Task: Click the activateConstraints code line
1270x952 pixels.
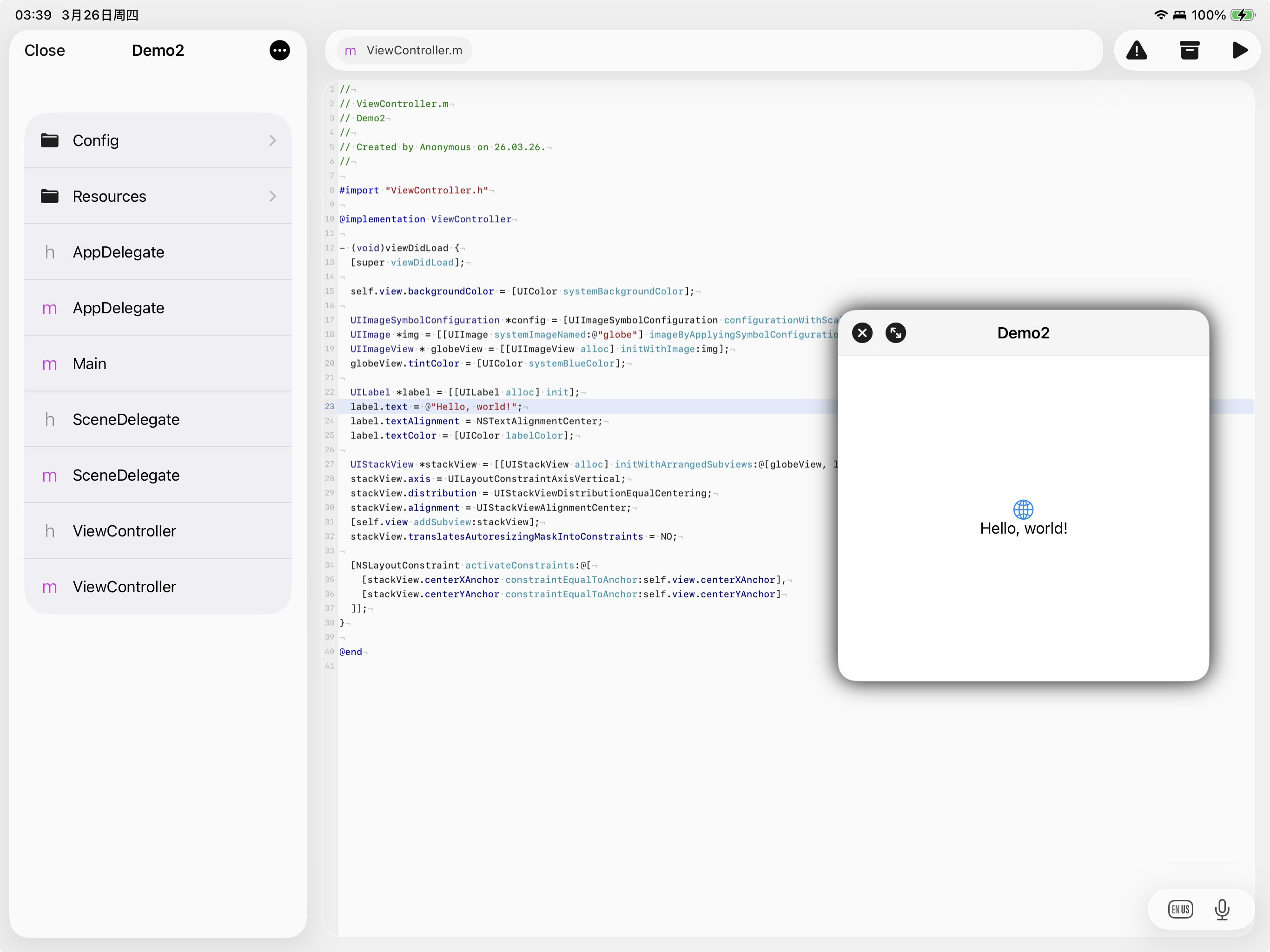Action: click(471, 565)
